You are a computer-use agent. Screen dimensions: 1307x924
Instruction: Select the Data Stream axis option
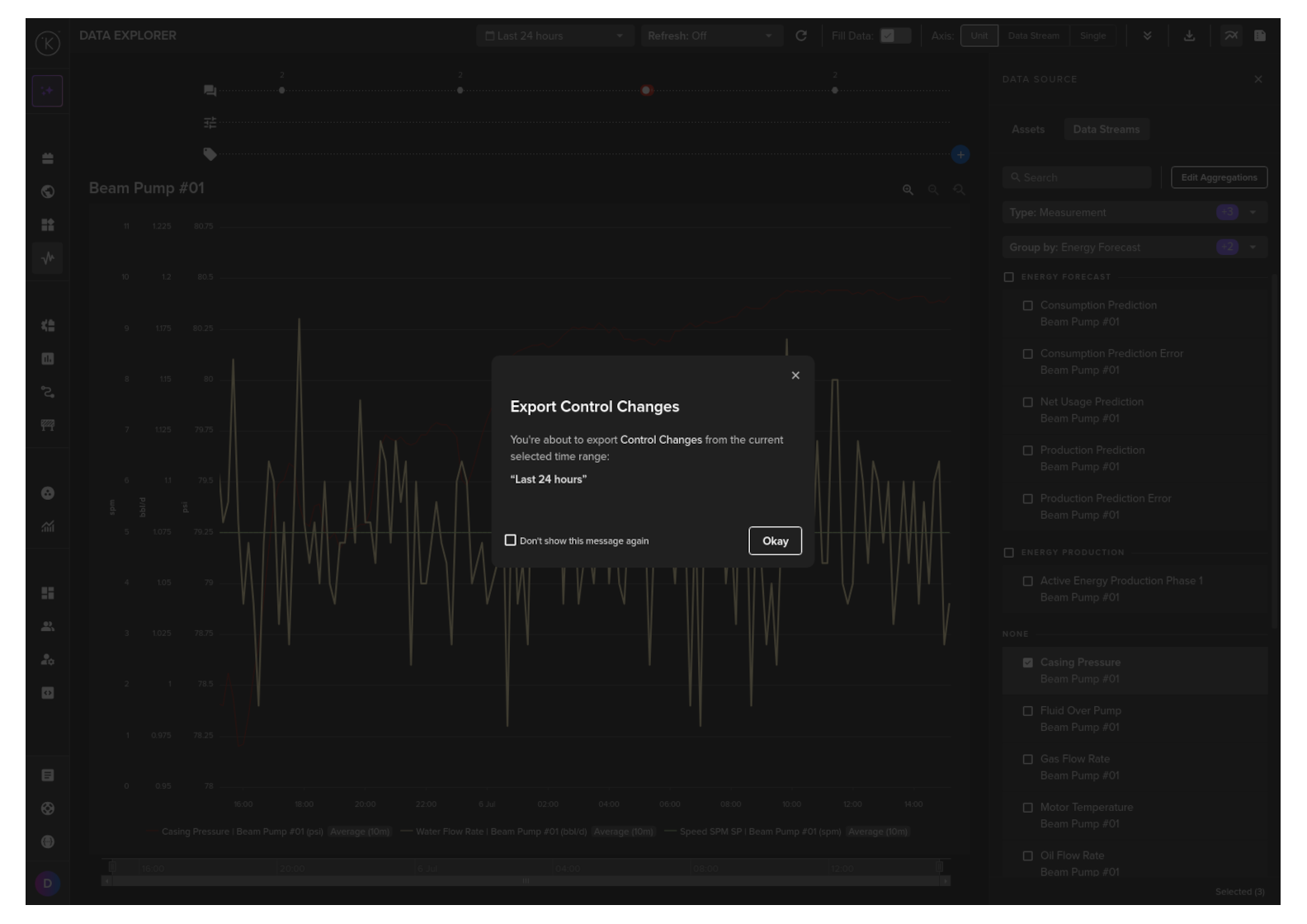(x=1033, y=36)
